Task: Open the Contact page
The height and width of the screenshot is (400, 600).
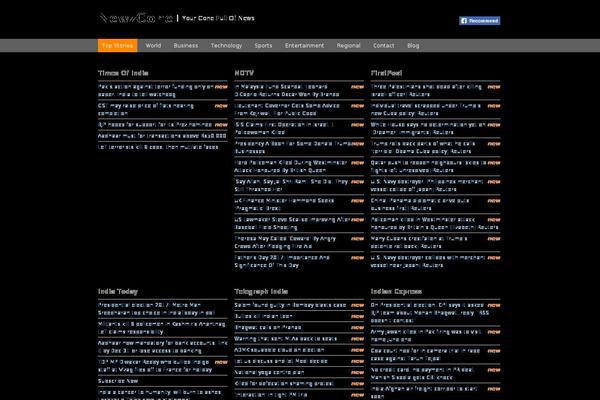Action: [383, 45]
